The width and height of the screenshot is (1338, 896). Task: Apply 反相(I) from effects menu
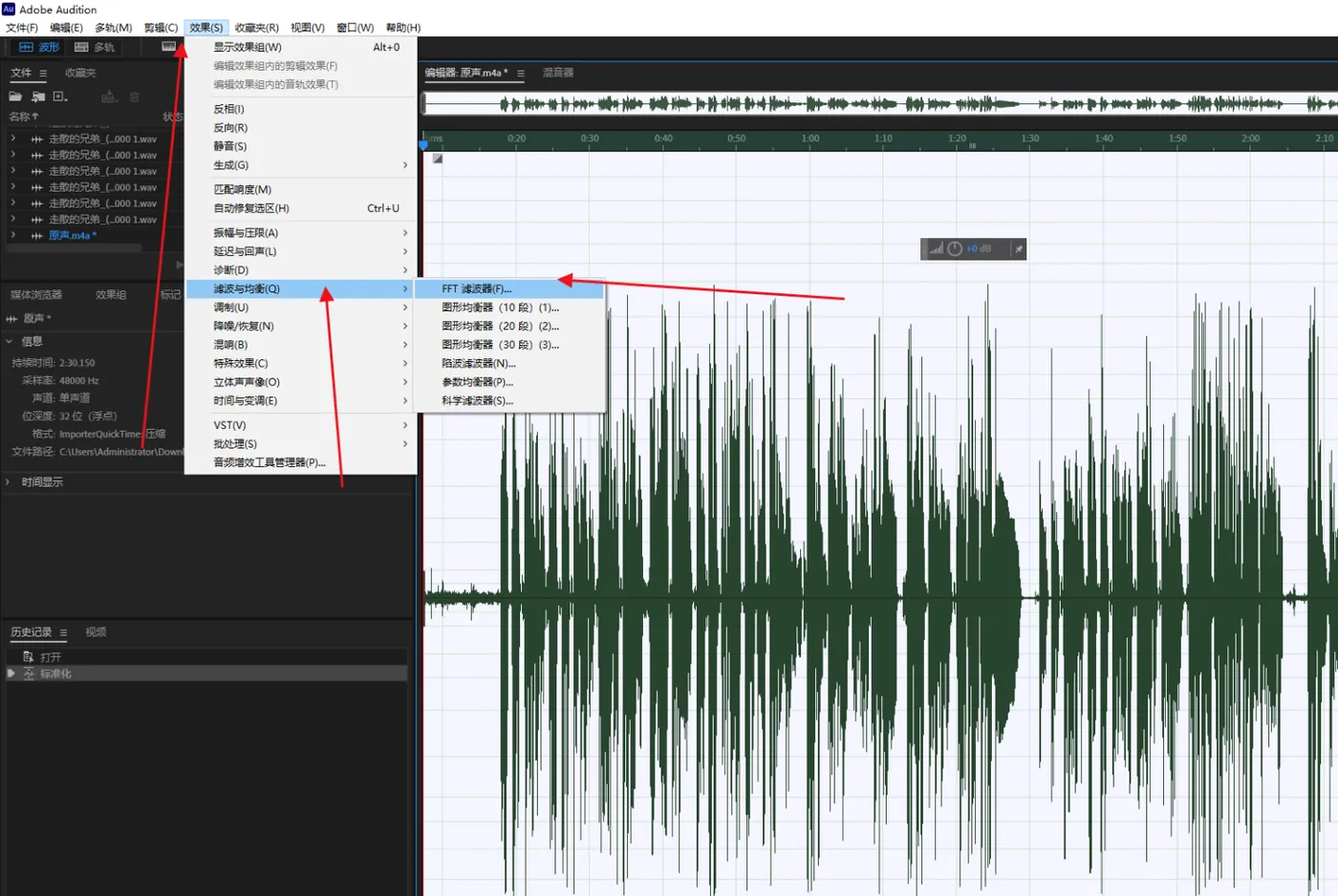pyautogui.click(x=301, y=109)
